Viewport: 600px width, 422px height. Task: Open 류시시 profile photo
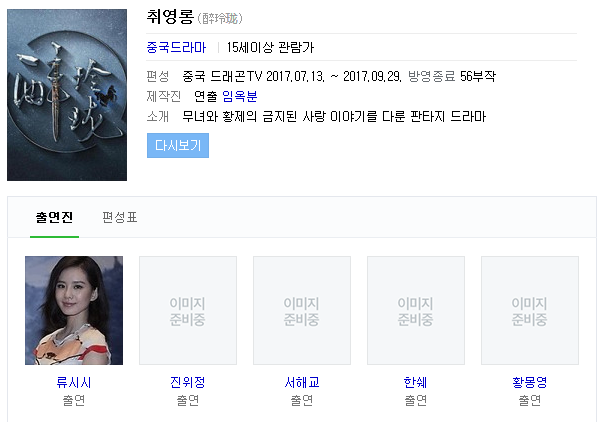point(74,310)
